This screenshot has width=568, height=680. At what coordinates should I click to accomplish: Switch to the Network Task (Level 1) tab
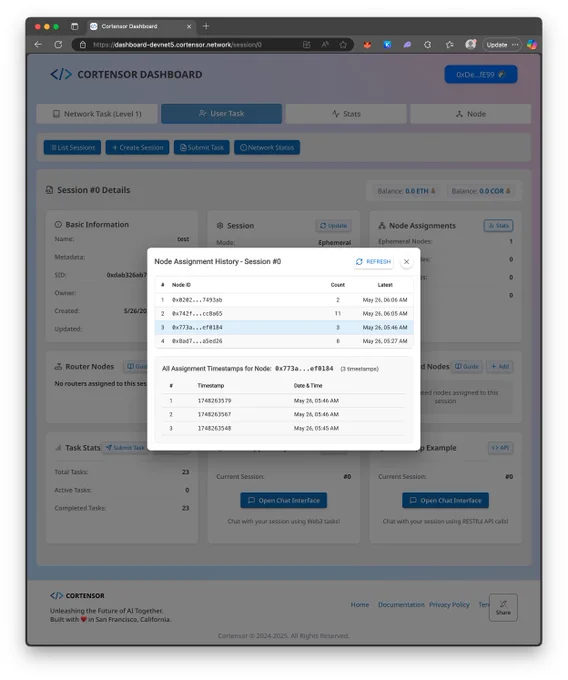97,114
